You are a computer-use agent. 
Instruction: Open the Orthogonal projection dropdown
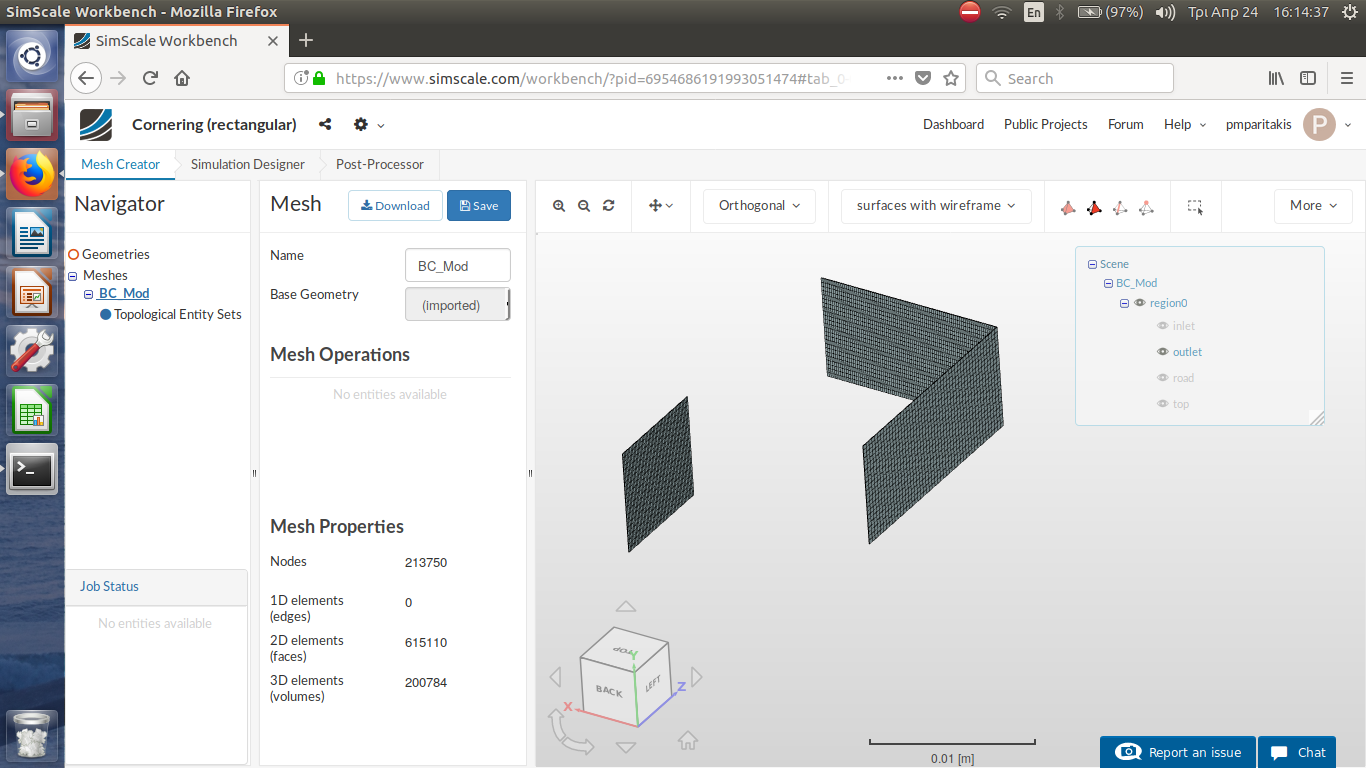click(758, 206)
